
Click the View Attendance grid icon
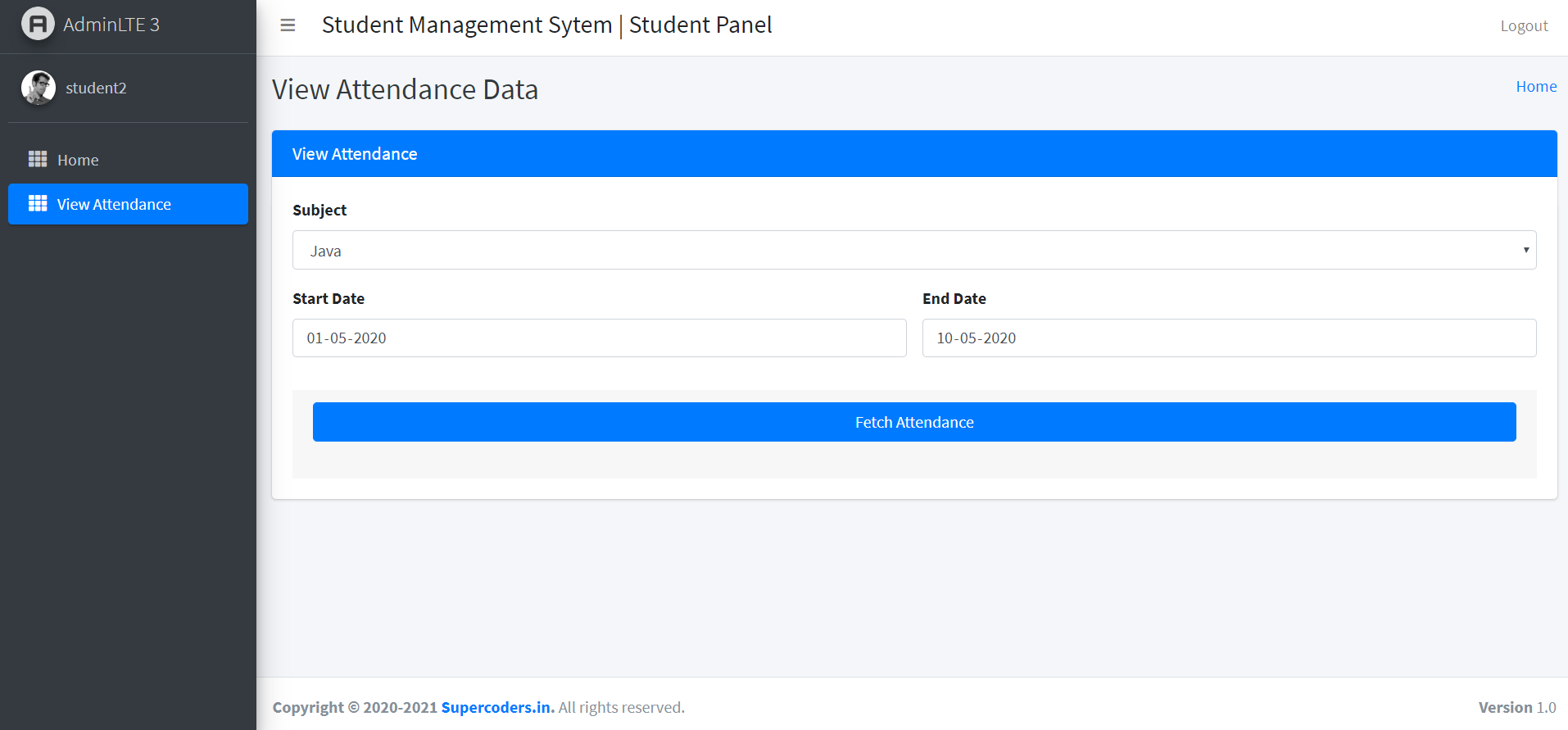[38, 203]
